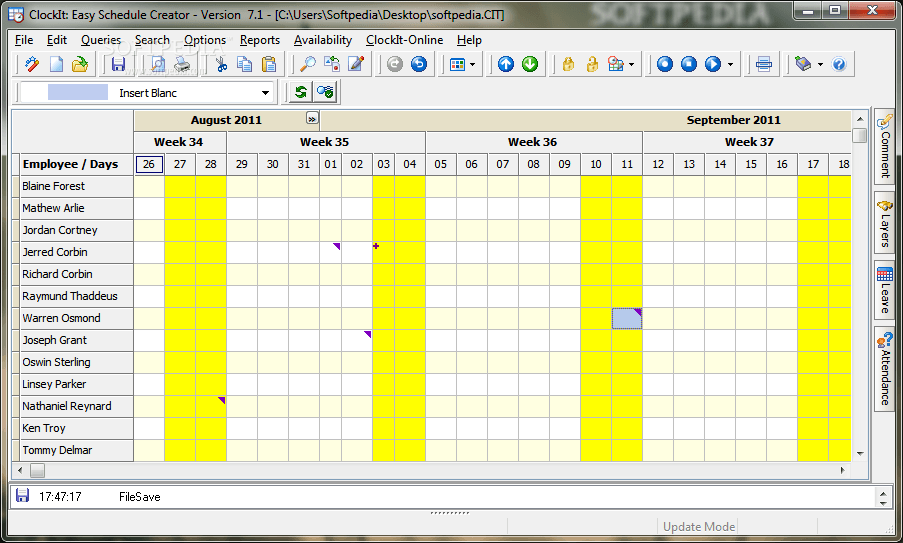903x543 pixels.
Task: Click the blue undo arrow icon
Action: [x=419, y=64]
